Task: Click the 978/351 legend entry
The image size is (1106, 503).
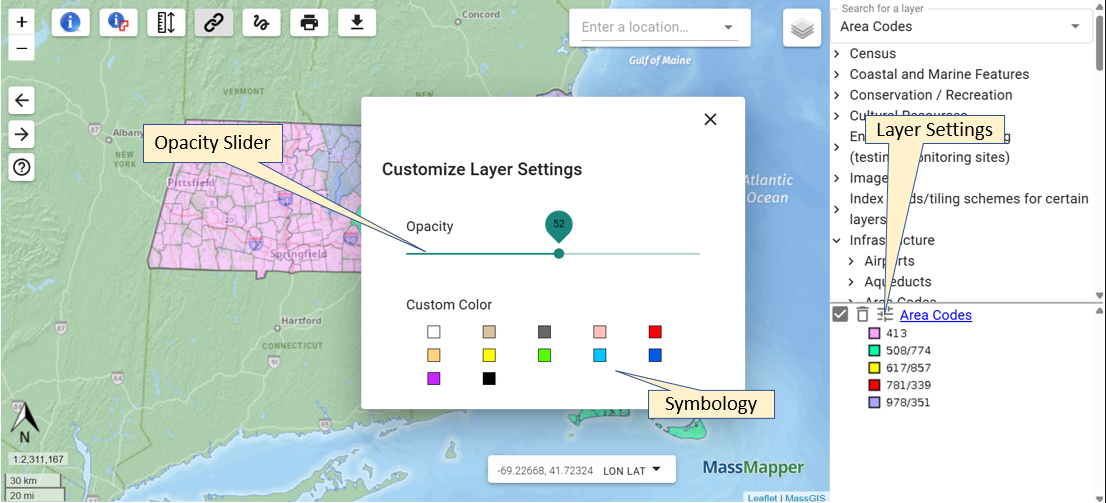Action: [898, 402]
